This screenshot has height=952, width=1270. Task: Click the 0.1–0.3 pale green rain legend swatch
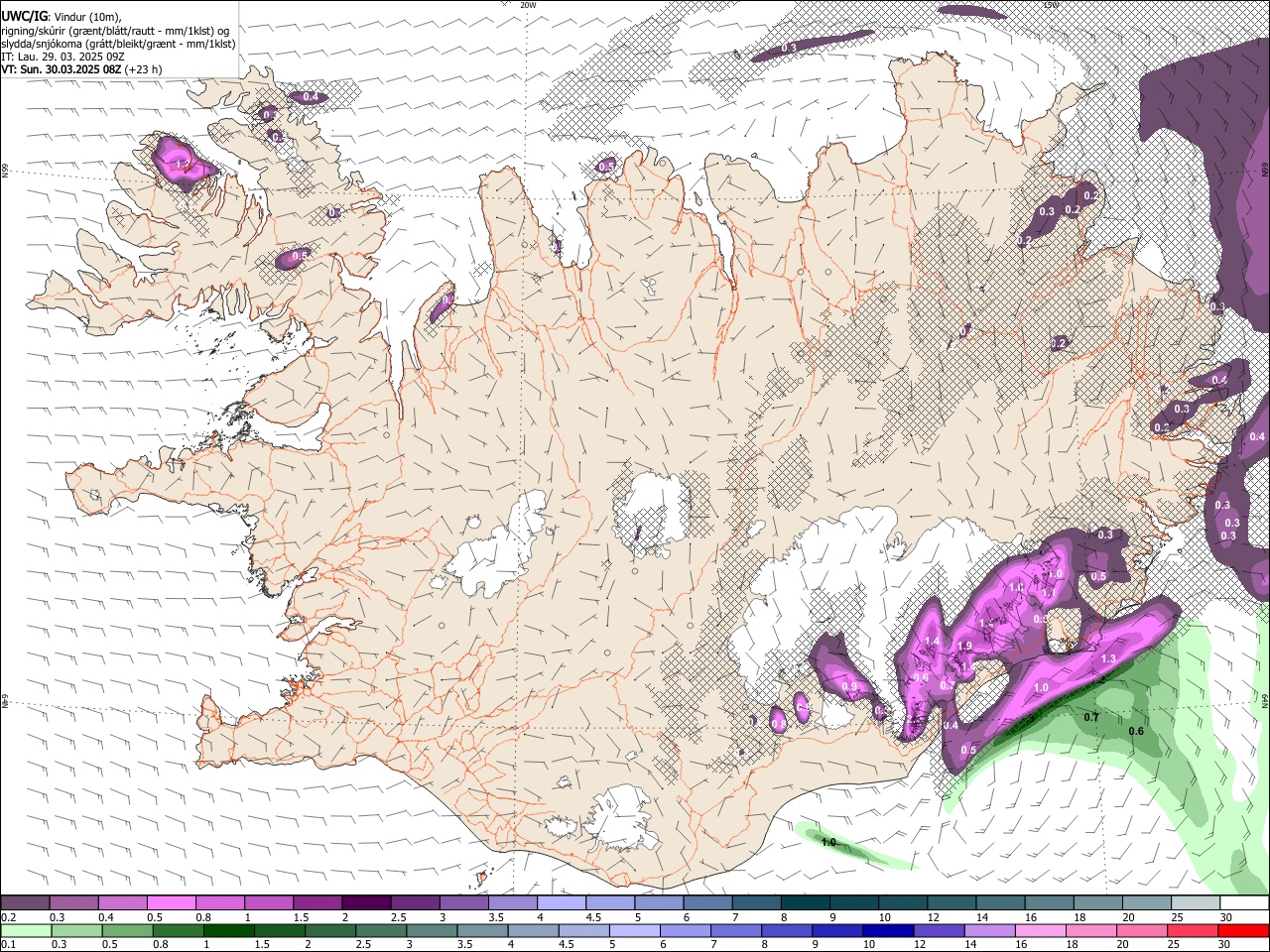pyautogui.click(x=25, y=930)
